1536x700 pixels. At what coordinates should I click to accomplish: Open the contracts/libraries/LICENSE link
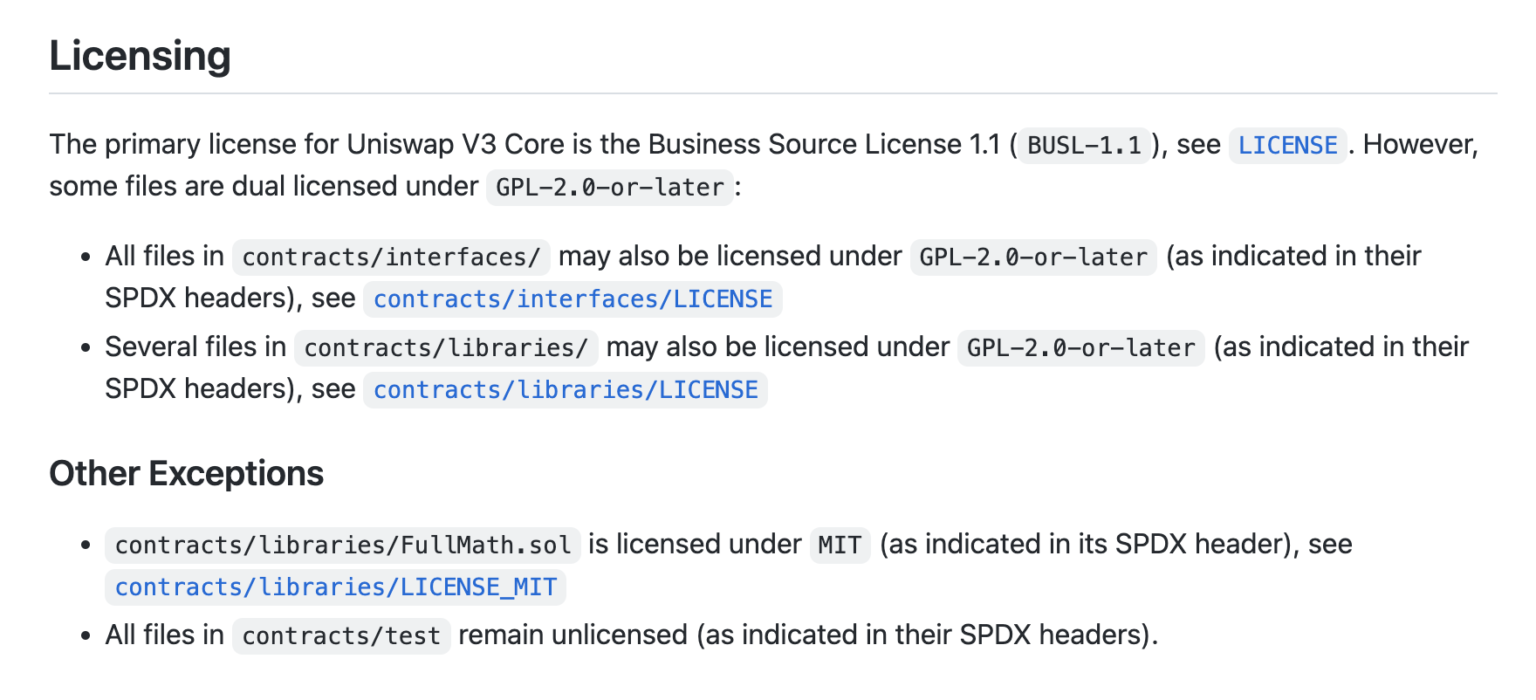[565, 389]
